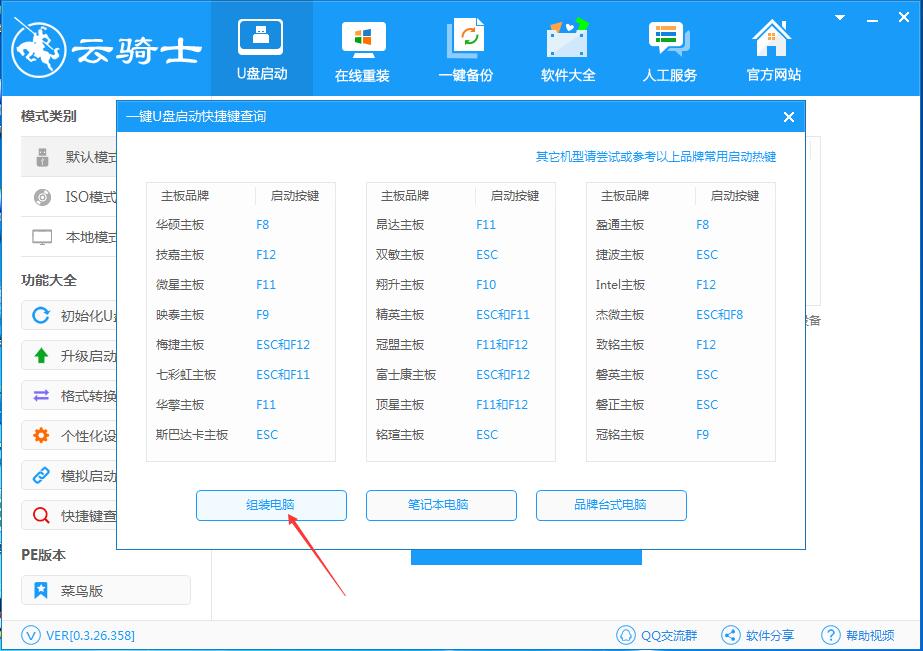Open the title bar dropdown menu arrow
The height and width of the screenshot is (651, 923).
840,18
